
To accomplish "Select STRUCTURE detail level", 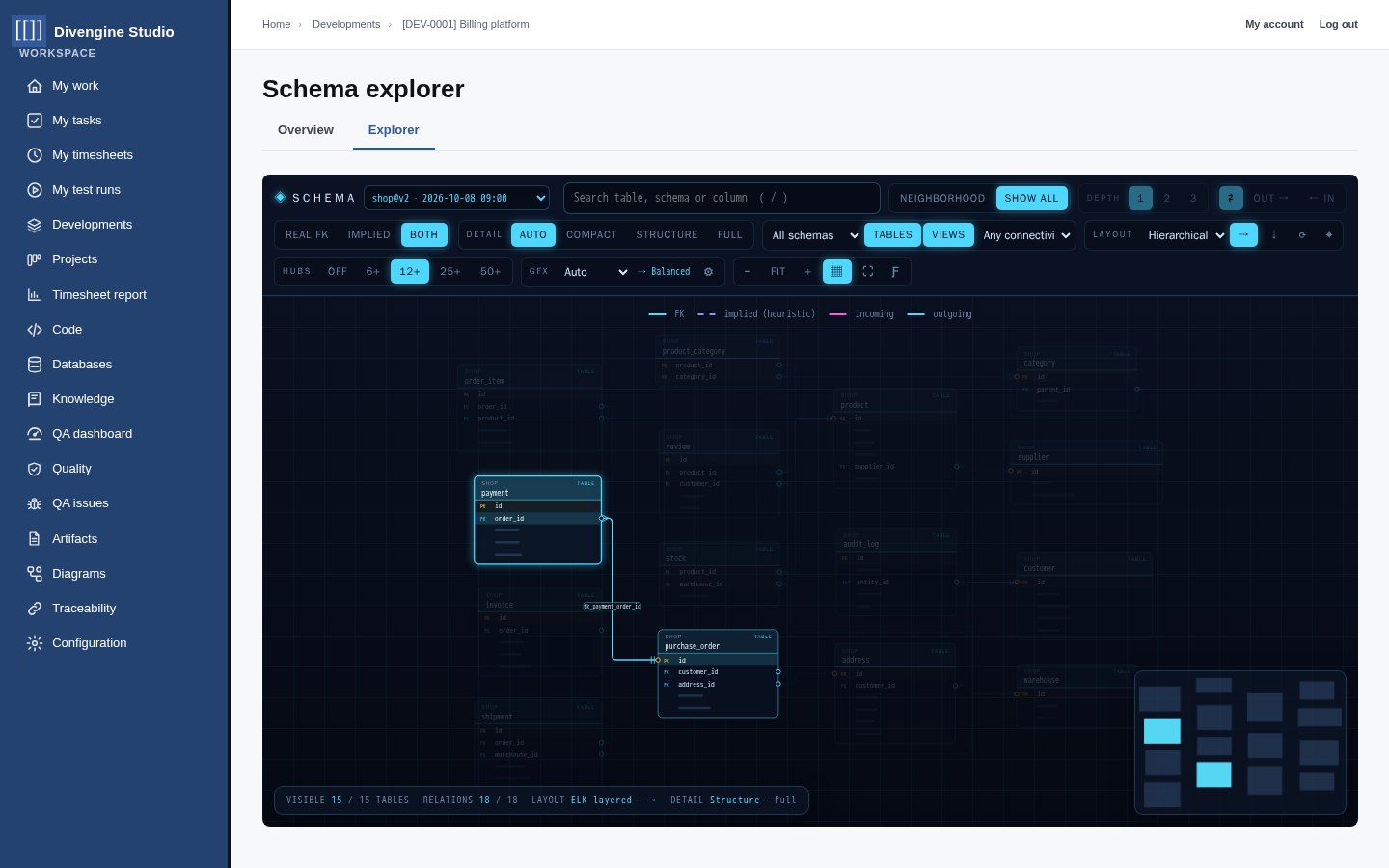I will coord(667,235).
